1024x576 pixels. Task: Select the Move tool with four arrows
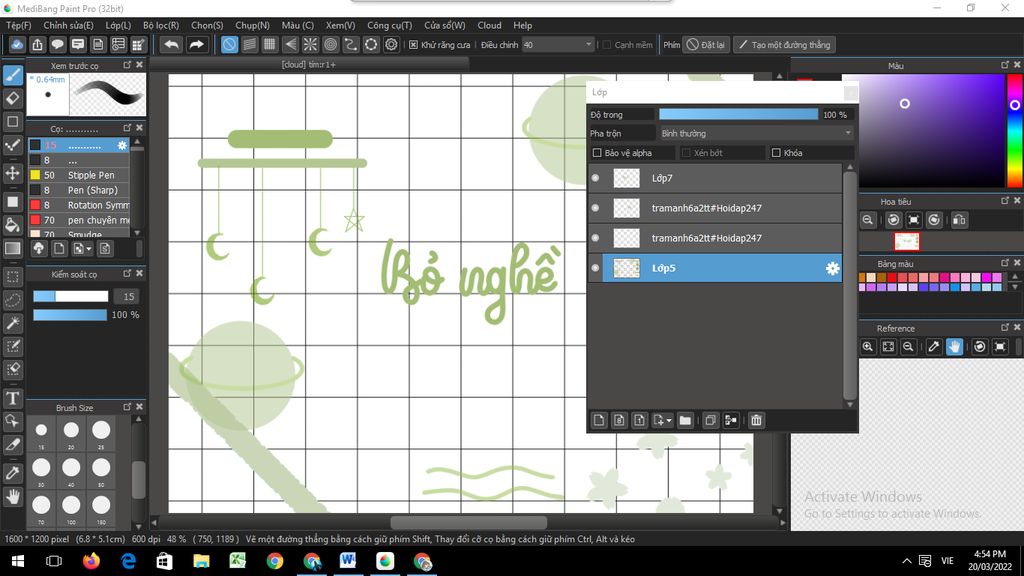click(12, 173)
